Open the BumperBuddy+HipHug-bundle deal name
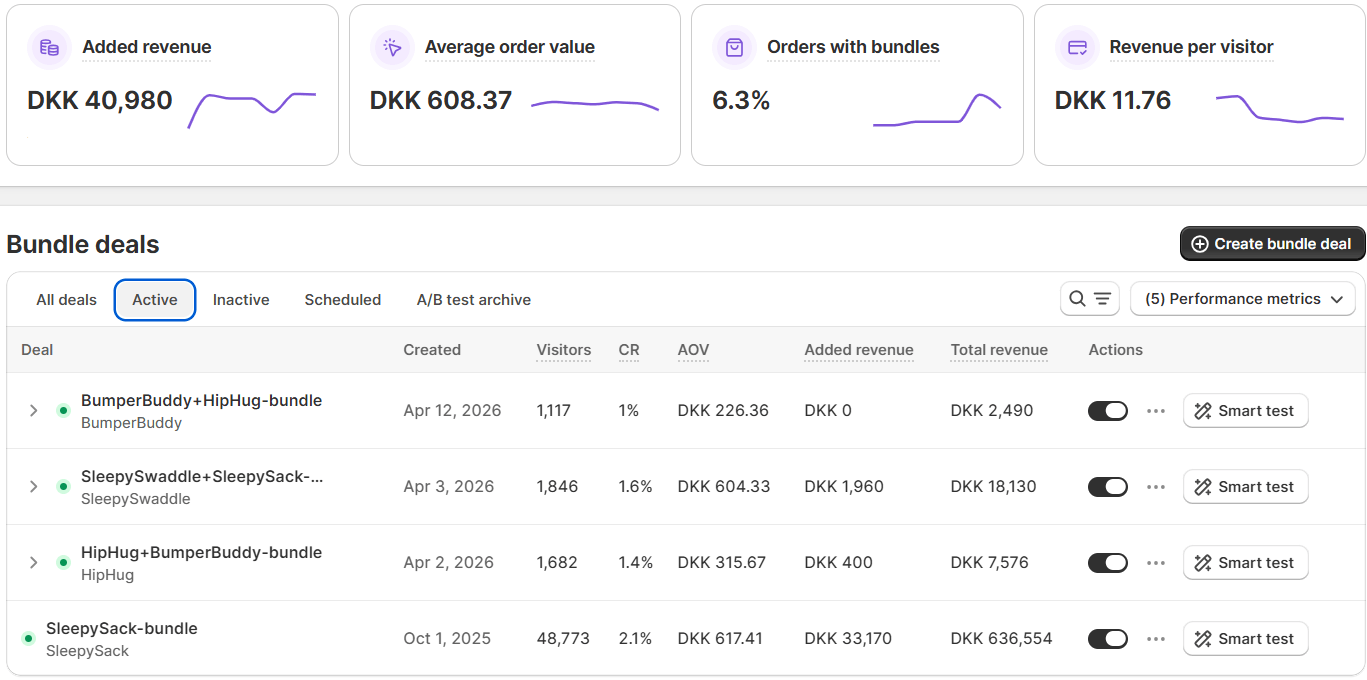The height and width of the screenshot is (680, 1367). tap(201, 401)
